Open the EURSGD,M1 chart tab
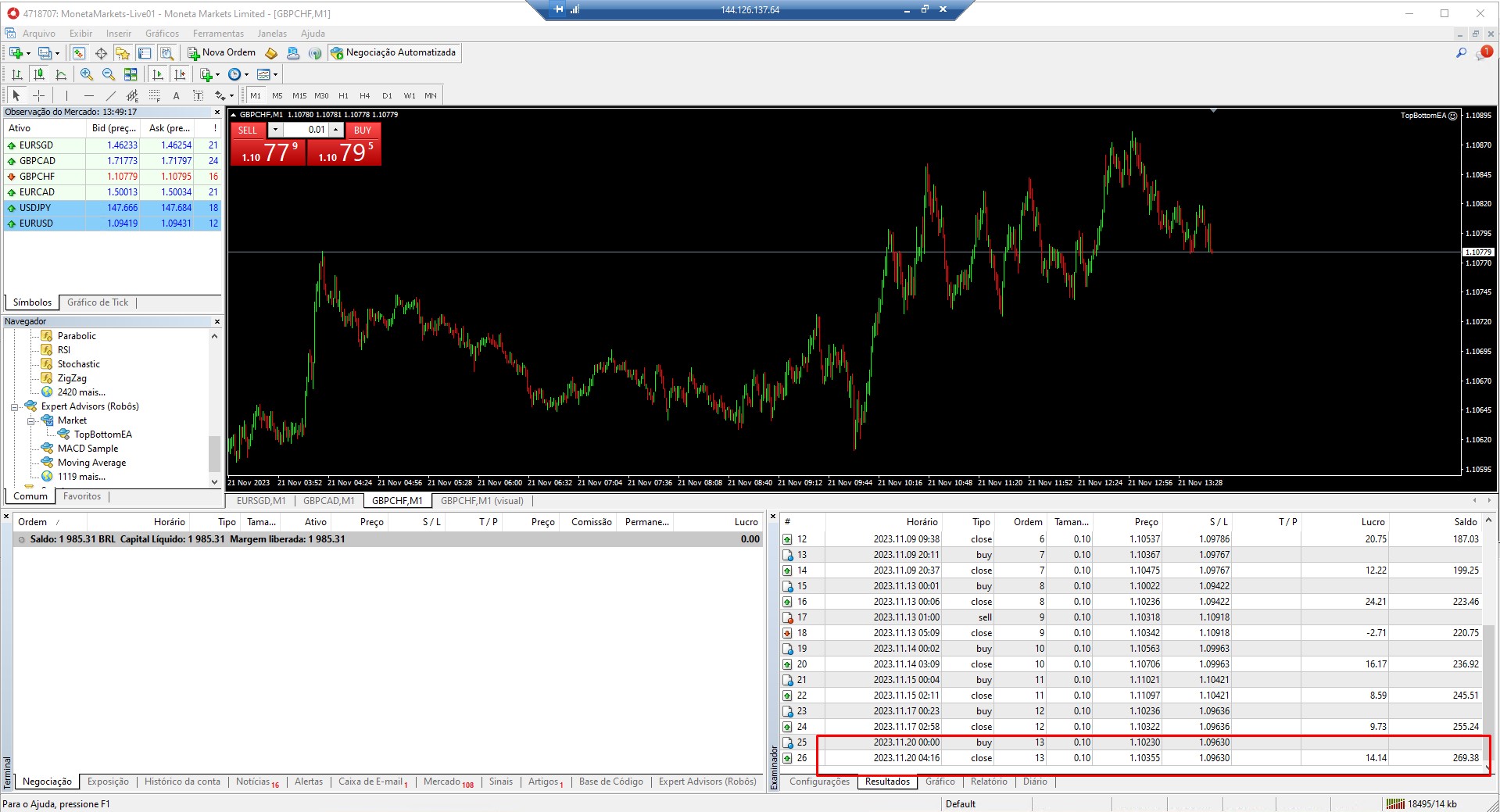The width and height of the screenshot is (1500, 812). coord(261,501)
